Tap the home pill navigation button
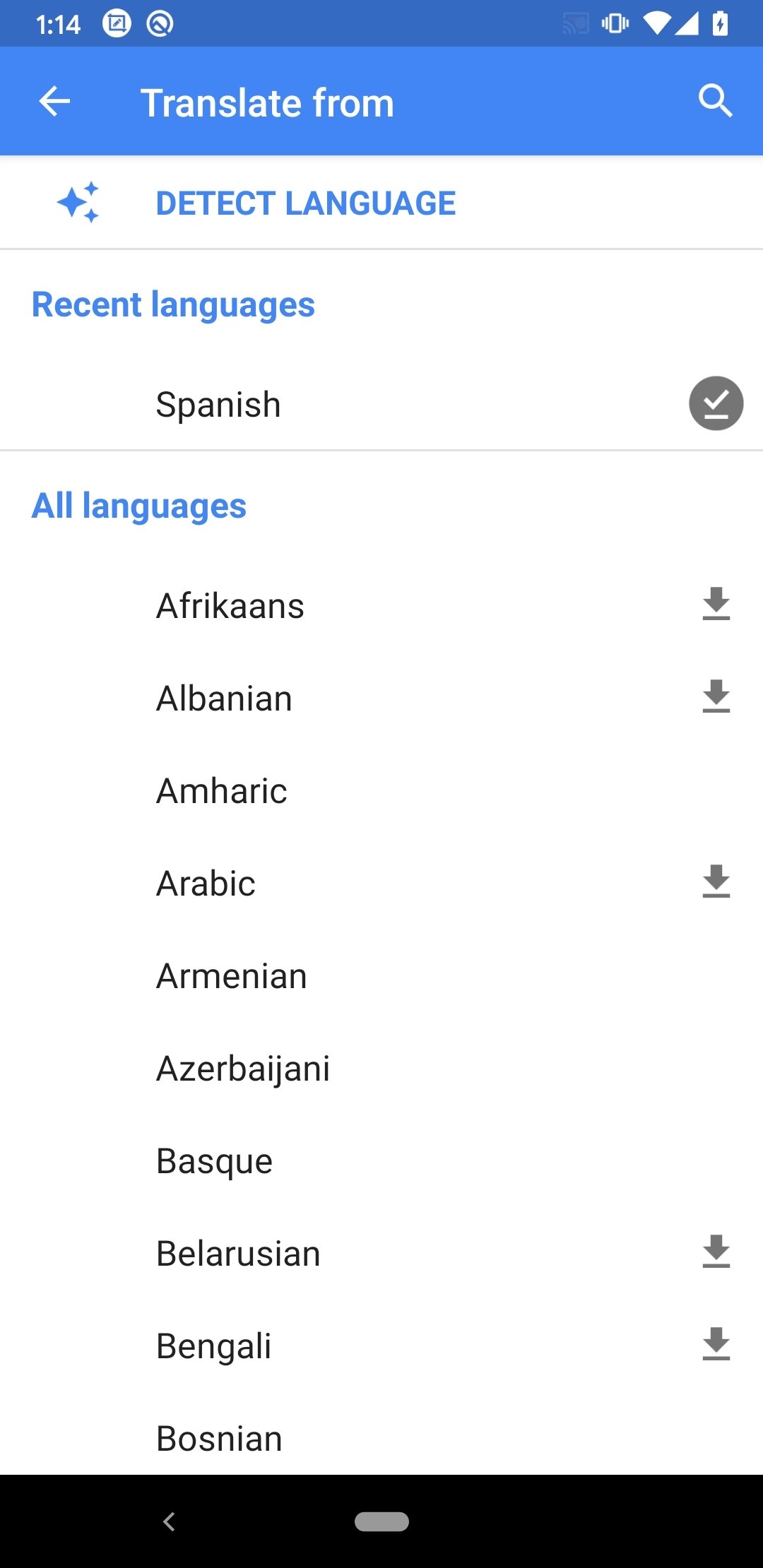This screenshot has height=1568, width=763. click(x=381, y=1521)
